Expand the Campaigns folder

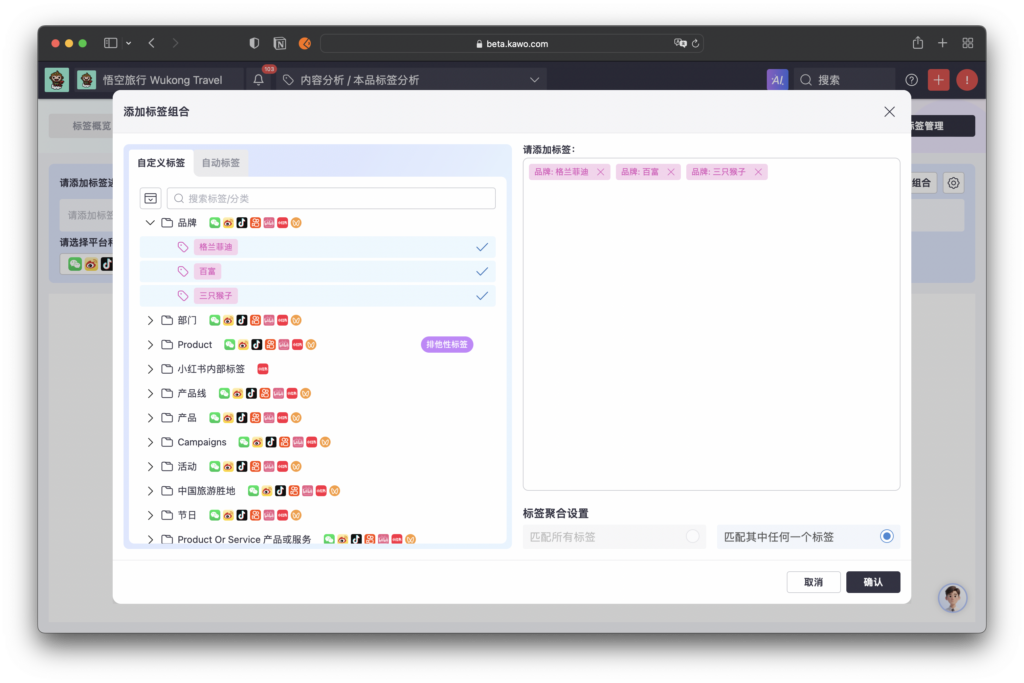pos(150,442)
